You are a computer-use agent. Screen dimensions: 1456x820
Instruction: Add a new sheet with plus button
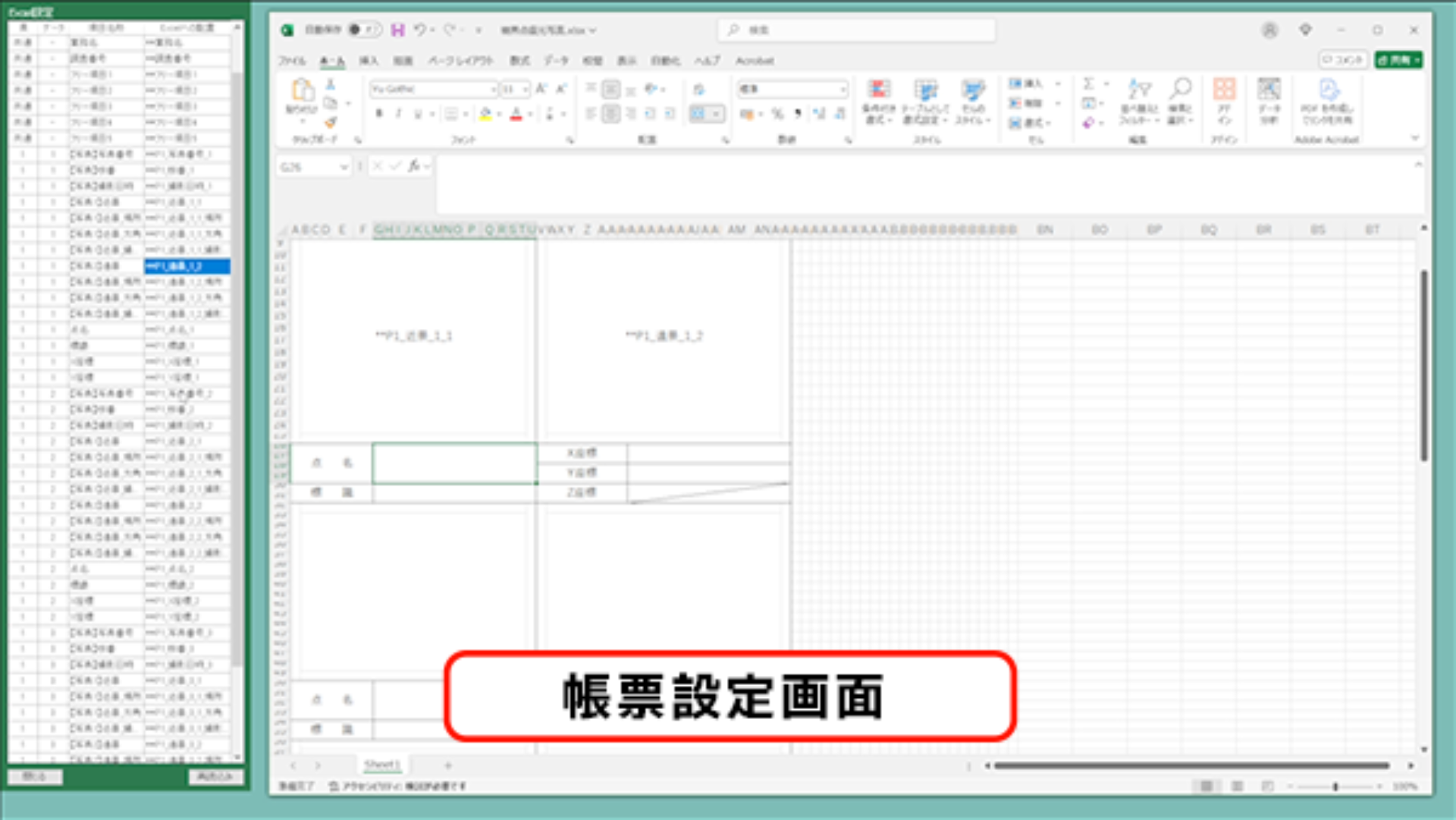pyautogui.click(x=448, y=765)
